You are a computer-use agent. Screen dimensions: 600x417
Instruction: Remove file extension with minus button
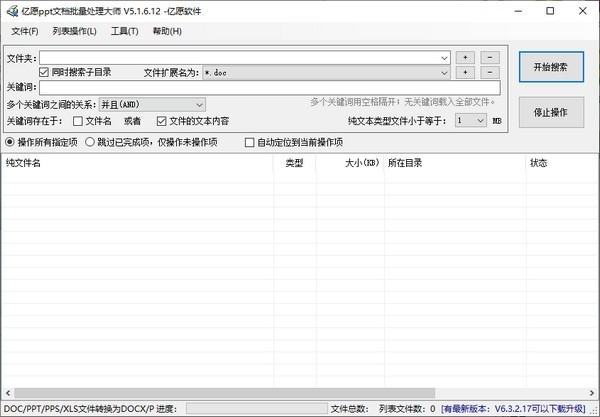tap(490, 72)
